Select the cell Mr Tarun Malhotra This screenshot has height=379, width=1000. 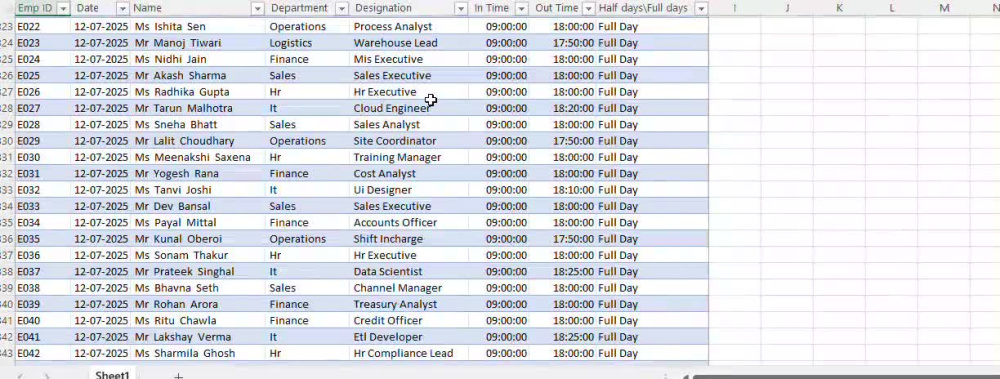point(198,108)
